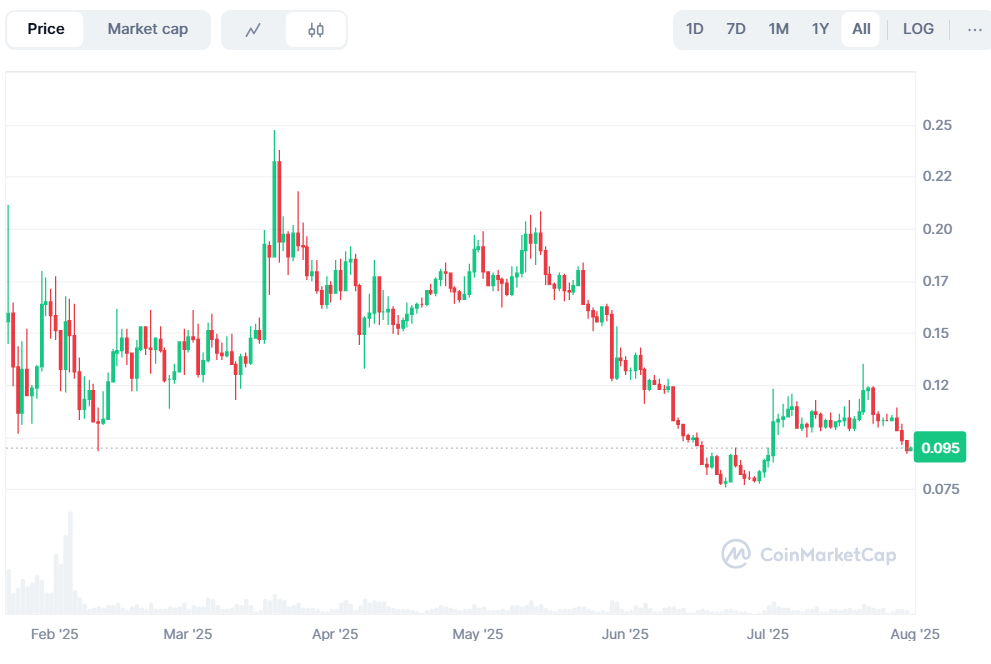Viewport: 991px width, 664px height.
Task: Toggle LOG scale on chart
Action: pyautogui.click(x=918, y=29)
